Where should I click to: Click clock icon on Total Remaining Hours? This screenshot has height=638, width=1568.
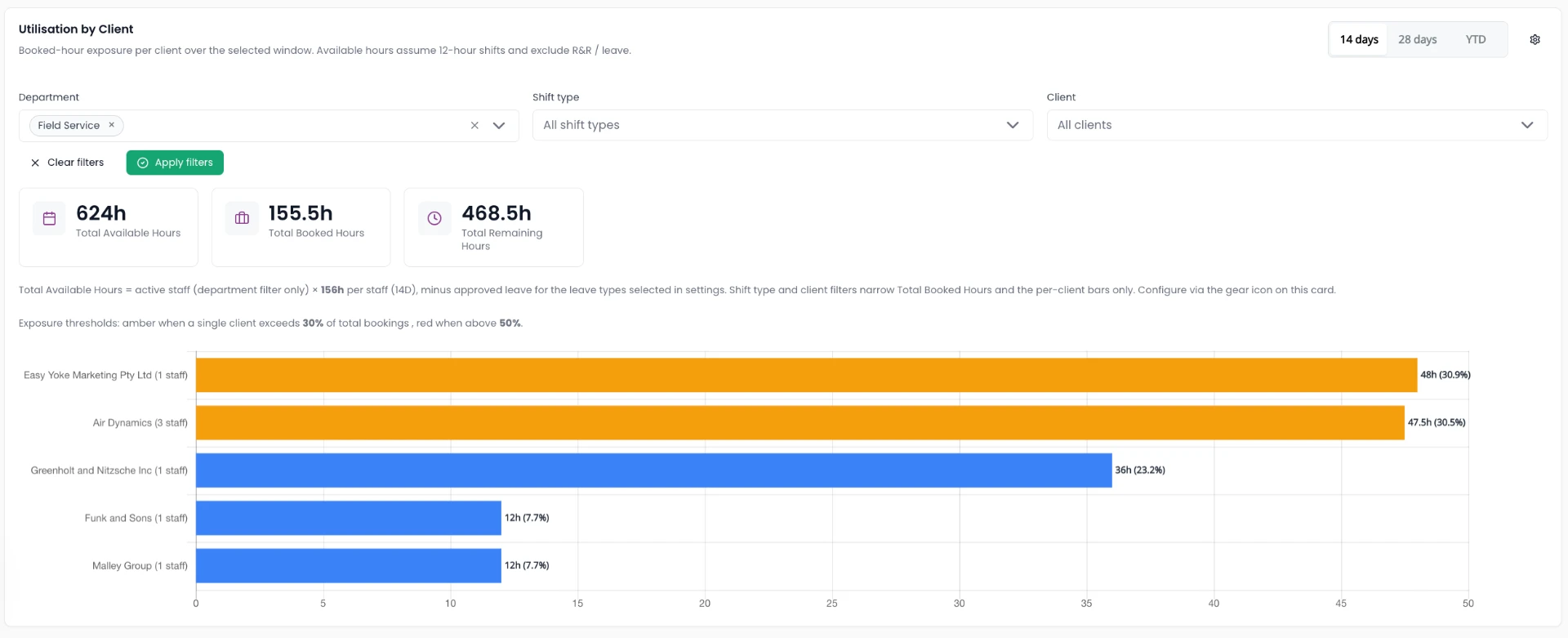434,218
